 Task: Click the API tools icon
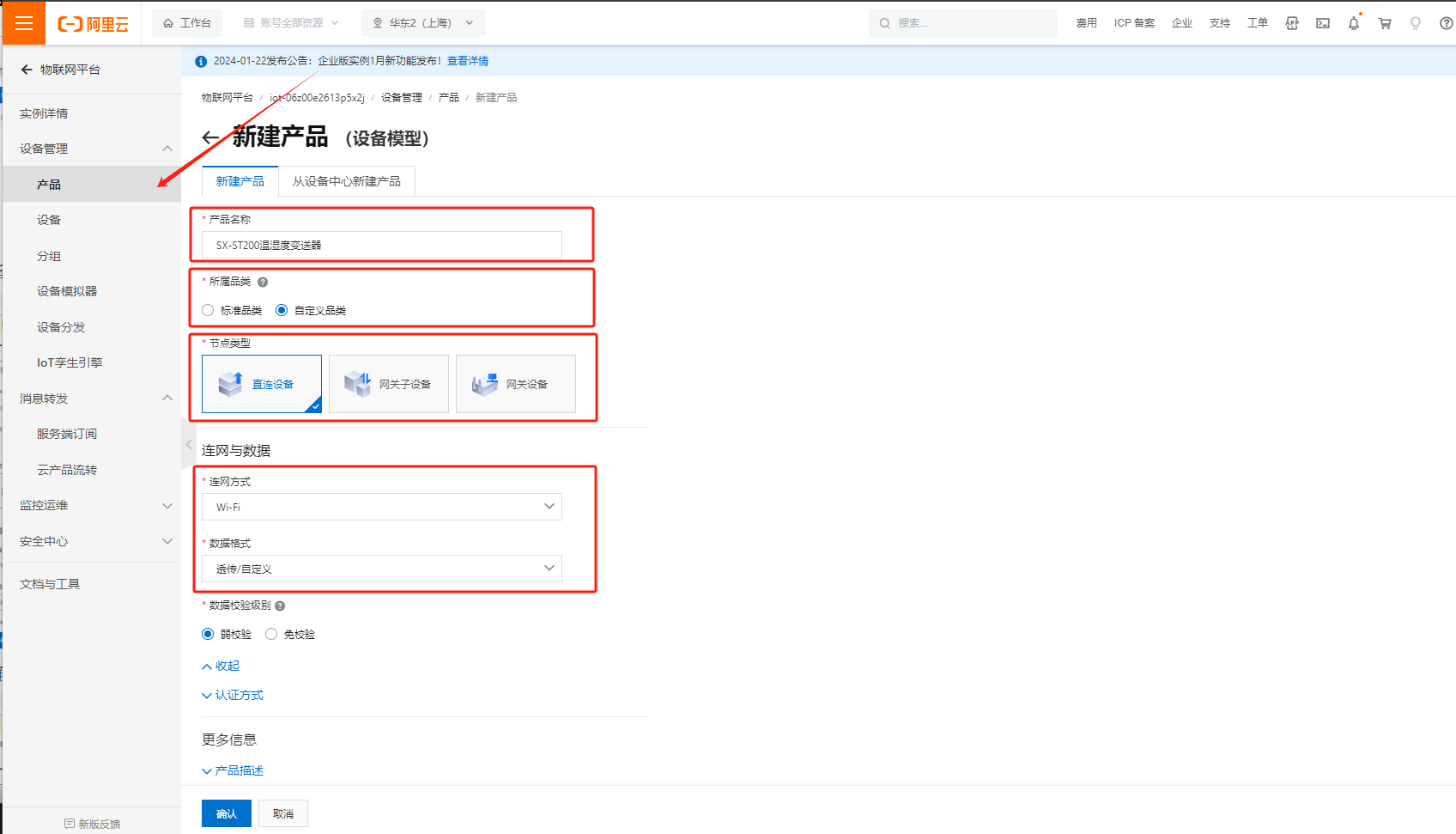pos(1291,23)
